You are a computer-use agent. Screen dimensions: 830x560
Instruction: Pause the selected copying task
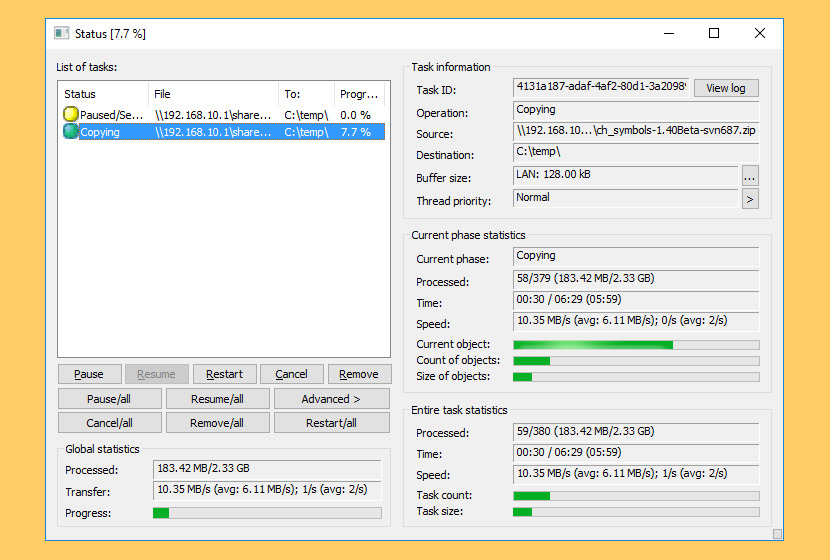89,374
